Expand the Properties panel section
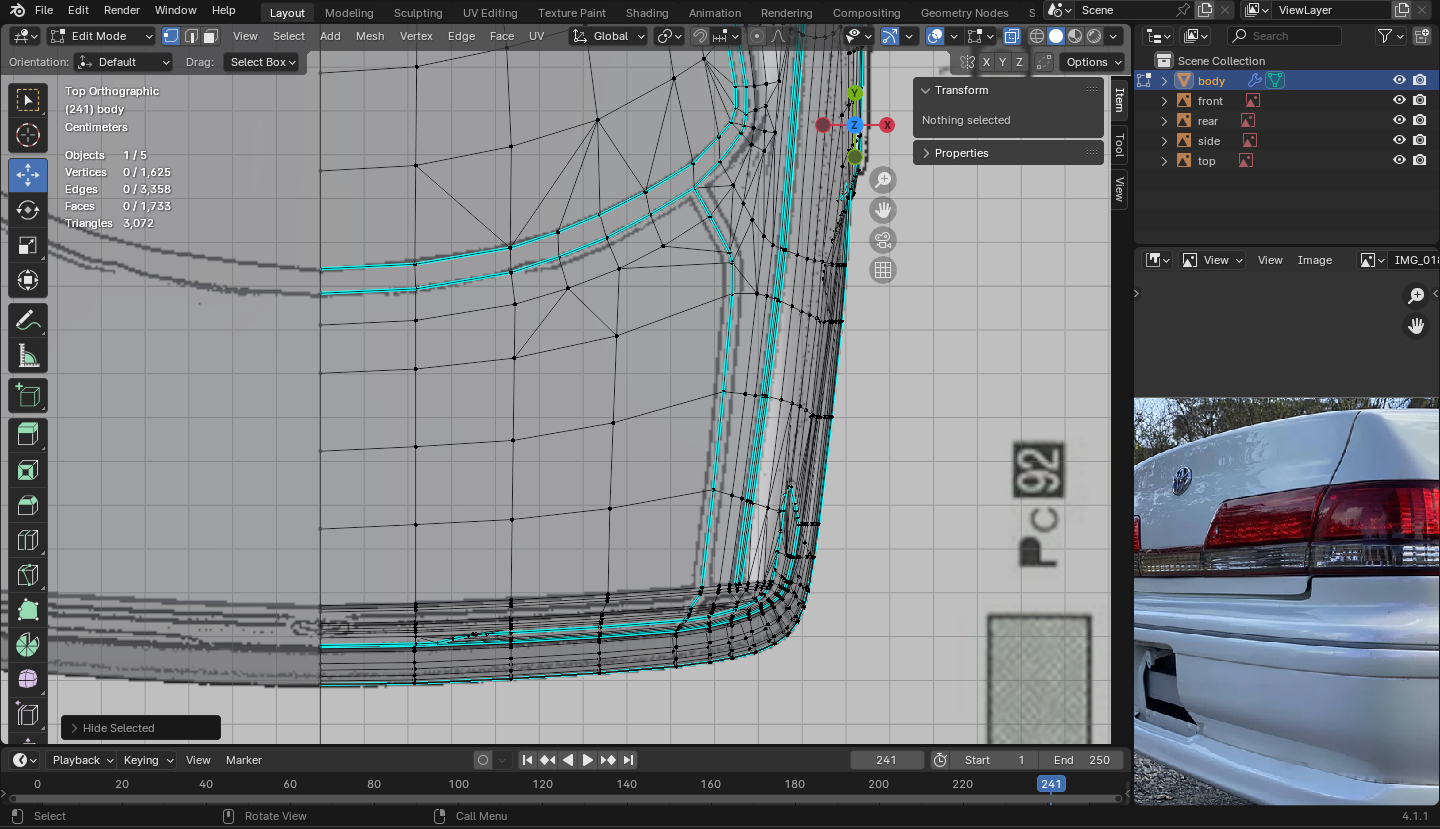The width and height of the screenshot is (1440, 829). [961, 153]
